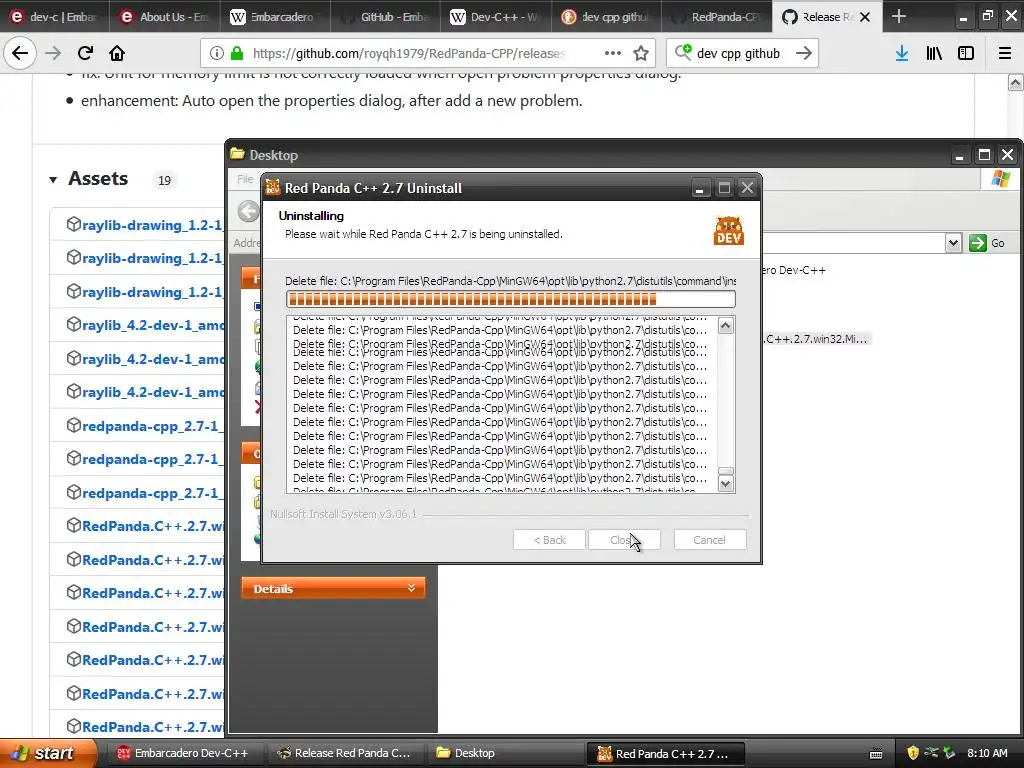Open third raylib-drawing_1.2-1 asset link
Viewport: 1024px width, 768px height.
[152, 292]
